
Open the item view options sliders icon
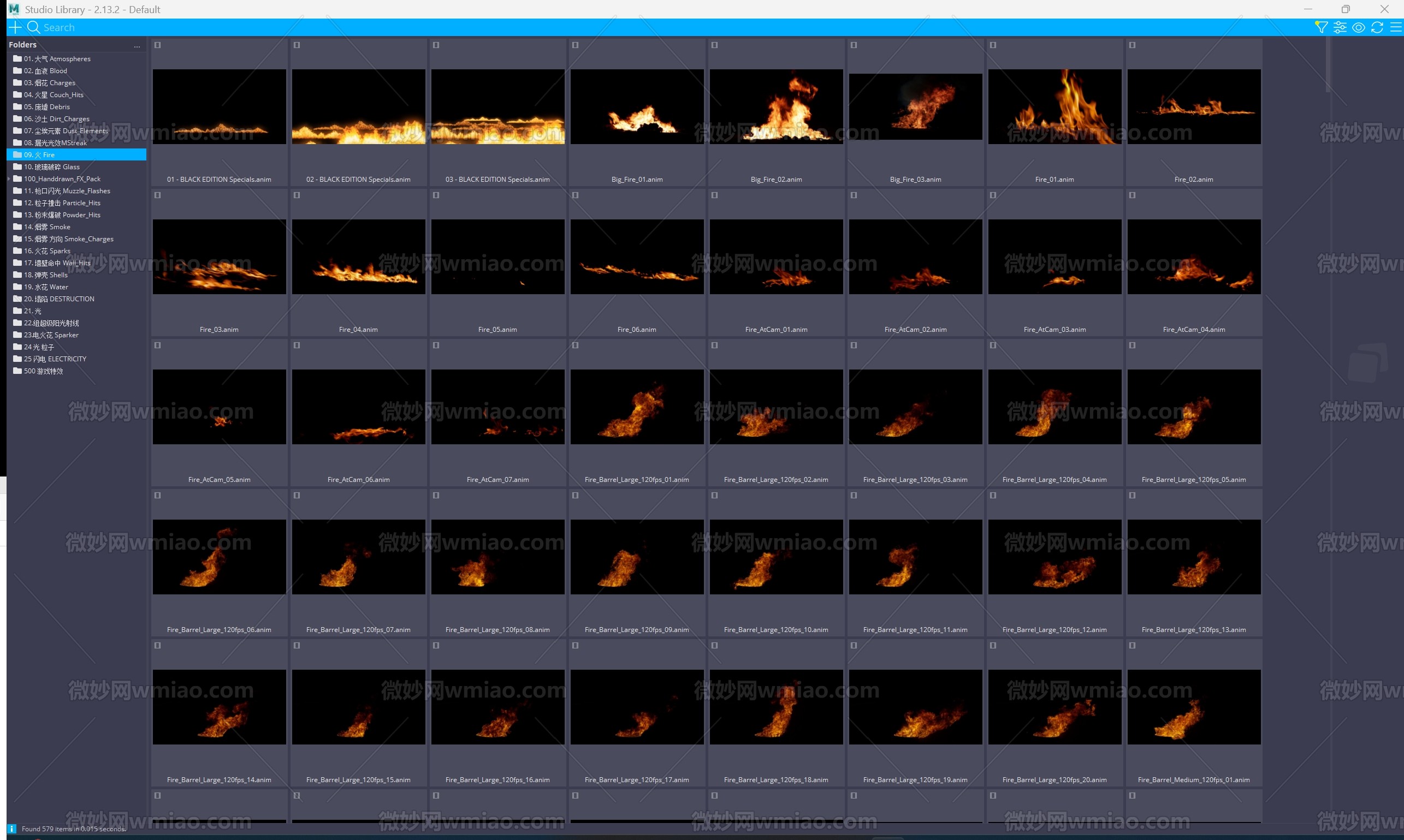tap(1340, 27)
